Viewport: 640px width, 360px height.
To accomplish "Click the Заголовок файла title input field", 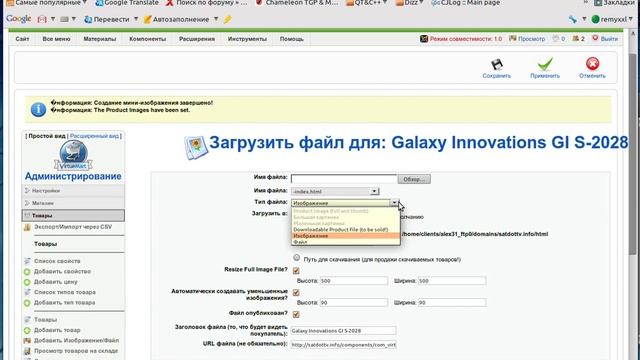I will click(x=343, y=331).
